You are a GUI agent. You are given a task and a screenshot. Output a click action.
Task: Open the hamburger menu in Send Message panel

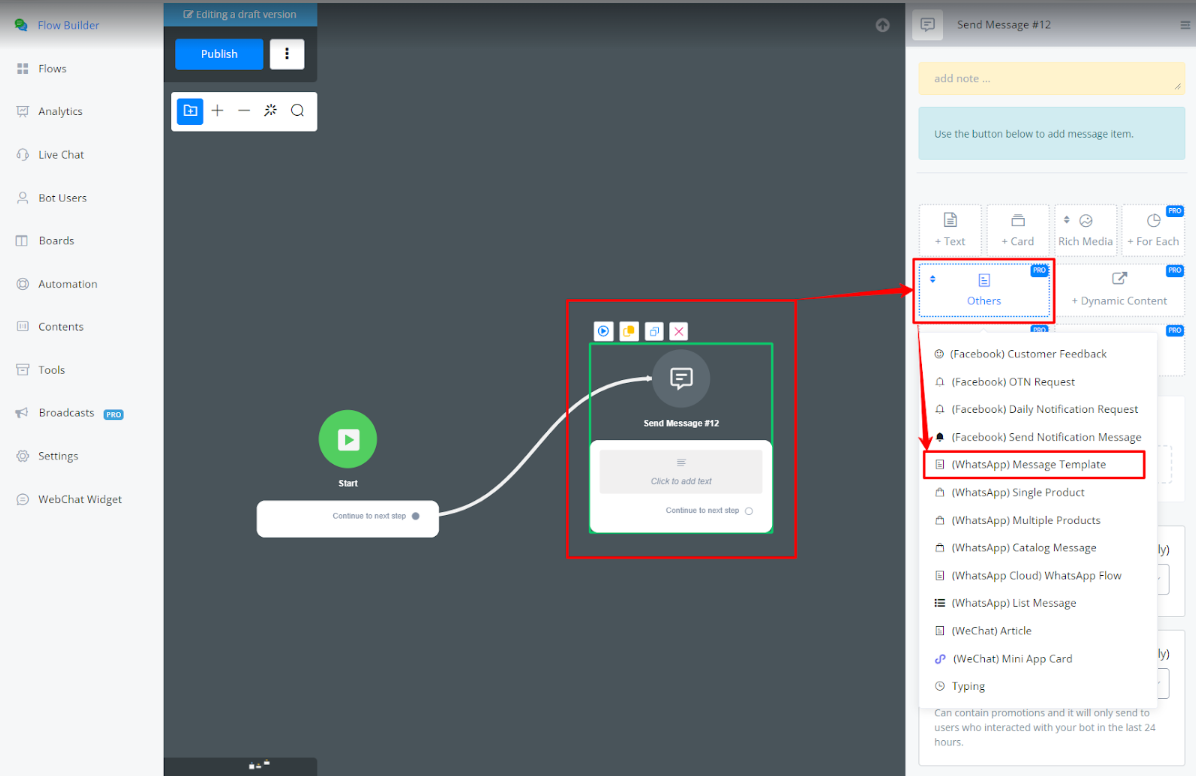tap(1185, 25)
